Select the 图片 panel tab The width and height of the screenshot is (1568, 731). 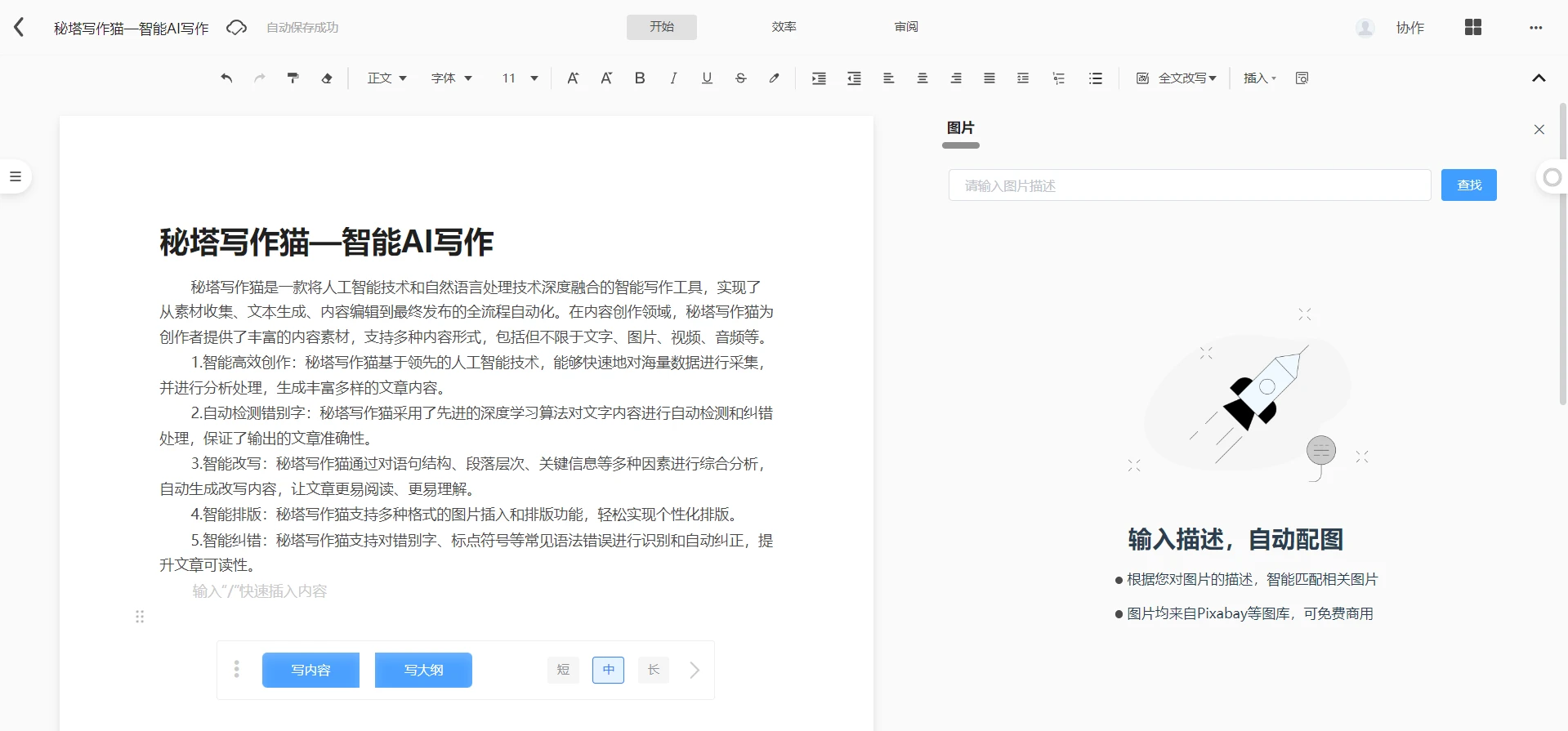[x=961, y=128]
